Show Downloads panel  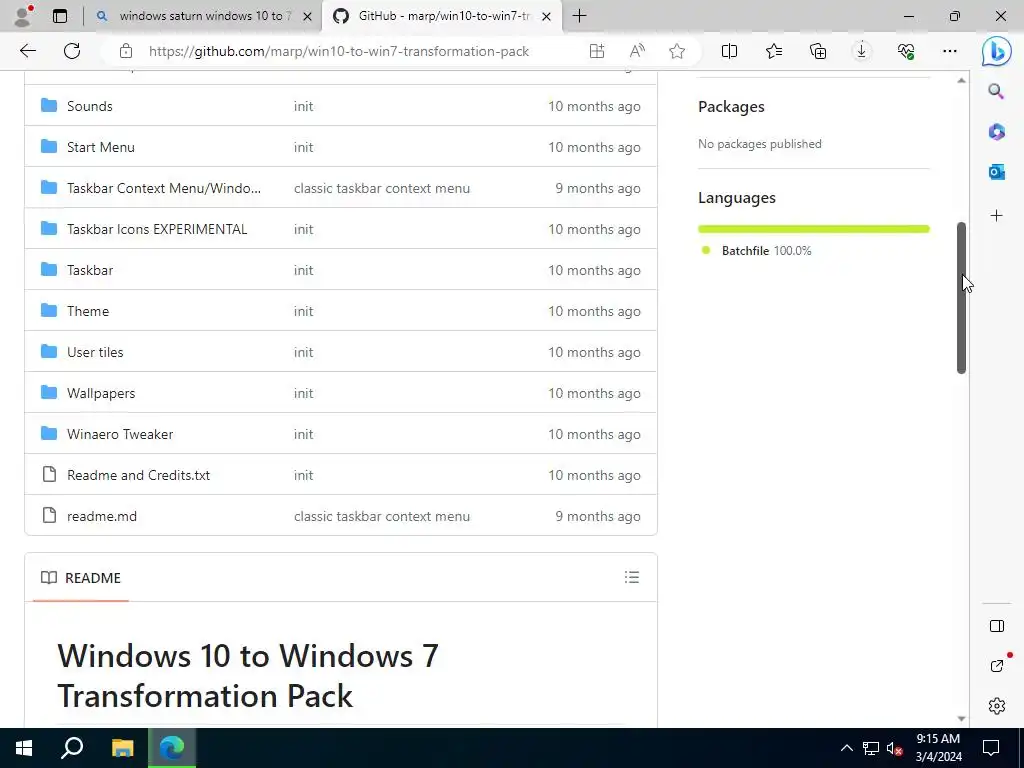point(861,51)
